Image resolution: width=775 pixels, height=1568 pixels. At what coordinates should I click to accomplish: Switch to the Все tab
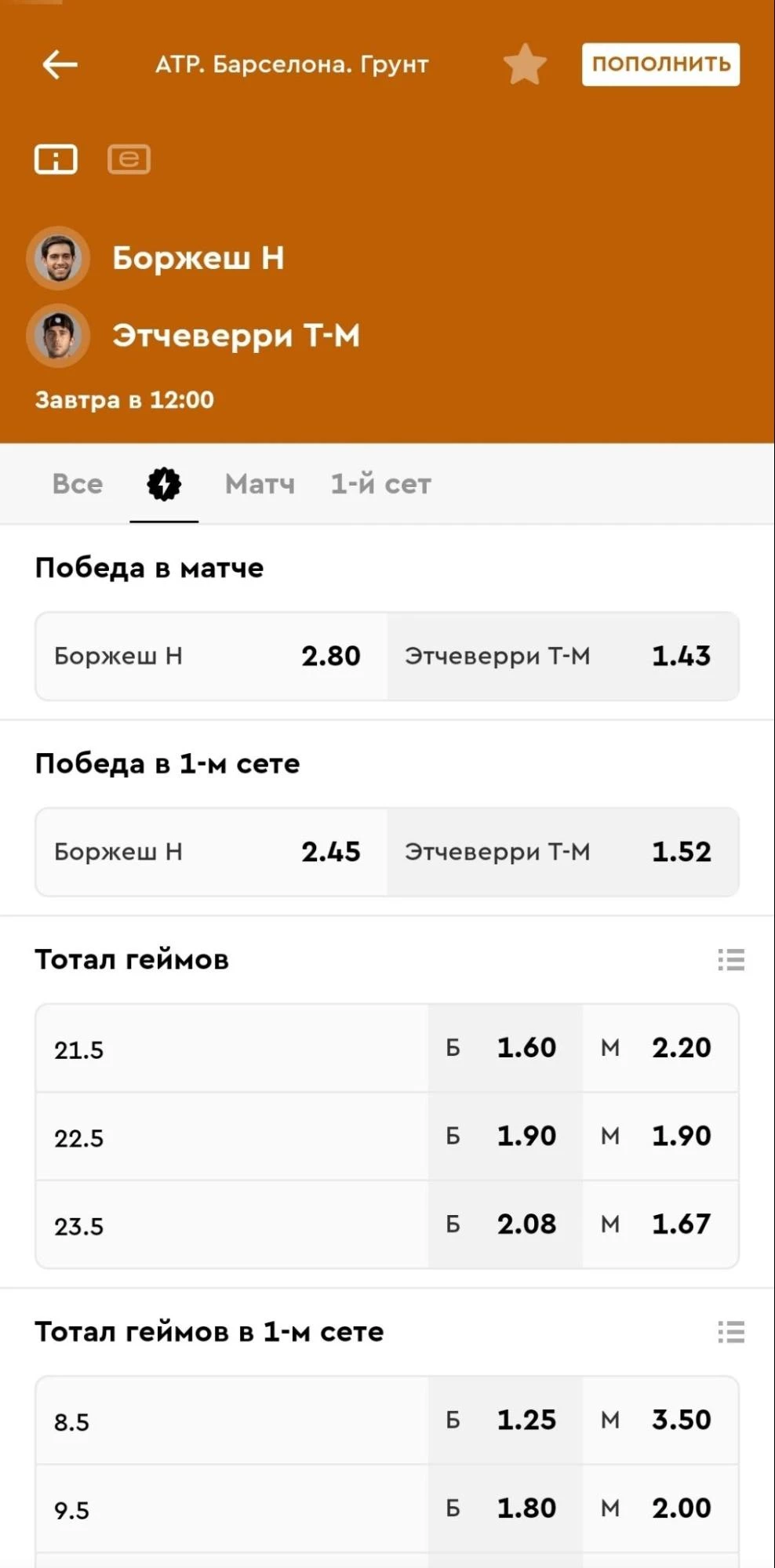point(76,484)
